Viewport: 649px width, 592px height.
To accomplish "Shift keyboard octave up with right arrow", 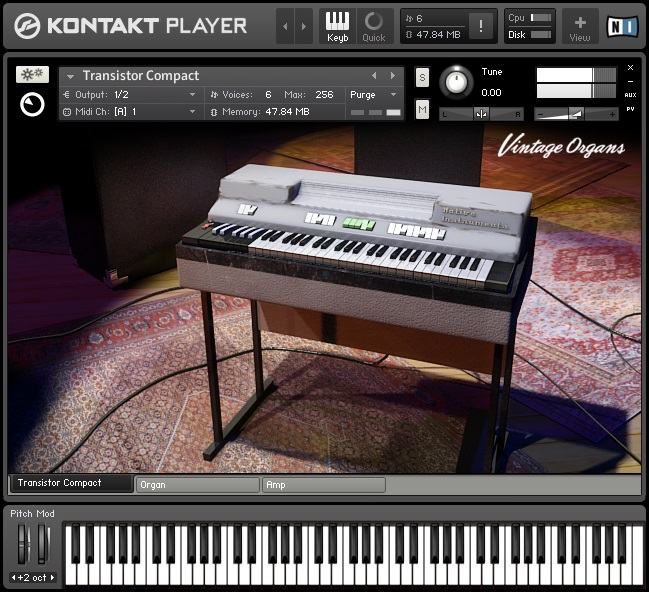I will pos(52,578).
